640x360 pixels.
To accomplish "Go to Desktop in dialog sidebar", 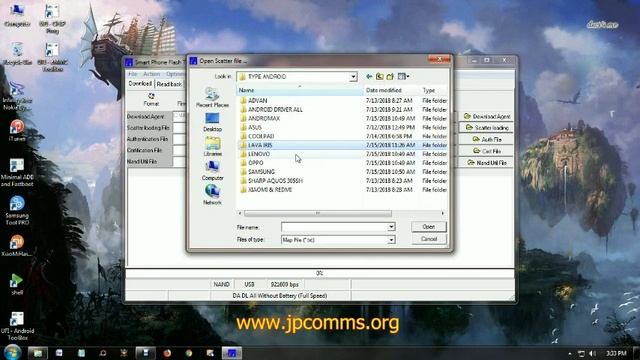I will (212, 122).
